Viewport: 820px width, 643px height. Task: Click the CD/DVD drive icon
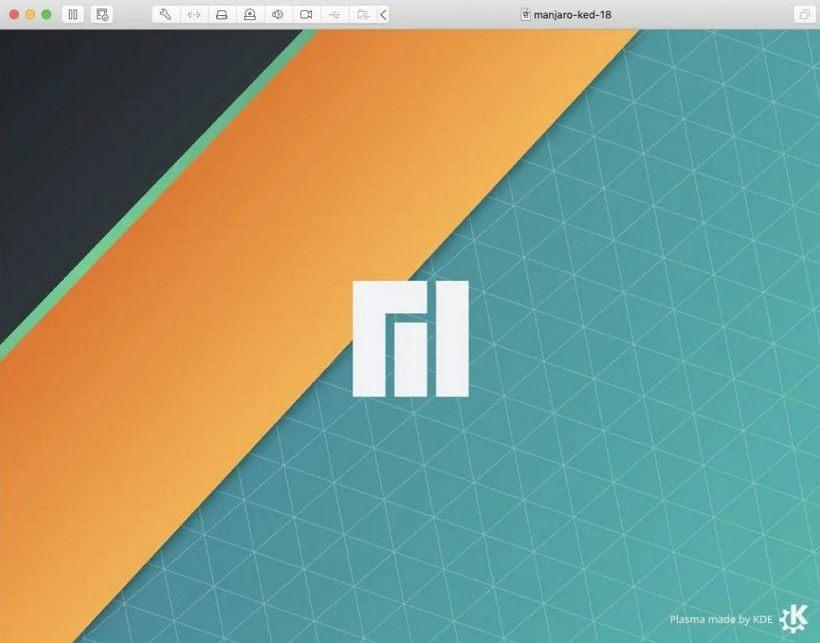(250, 15)
